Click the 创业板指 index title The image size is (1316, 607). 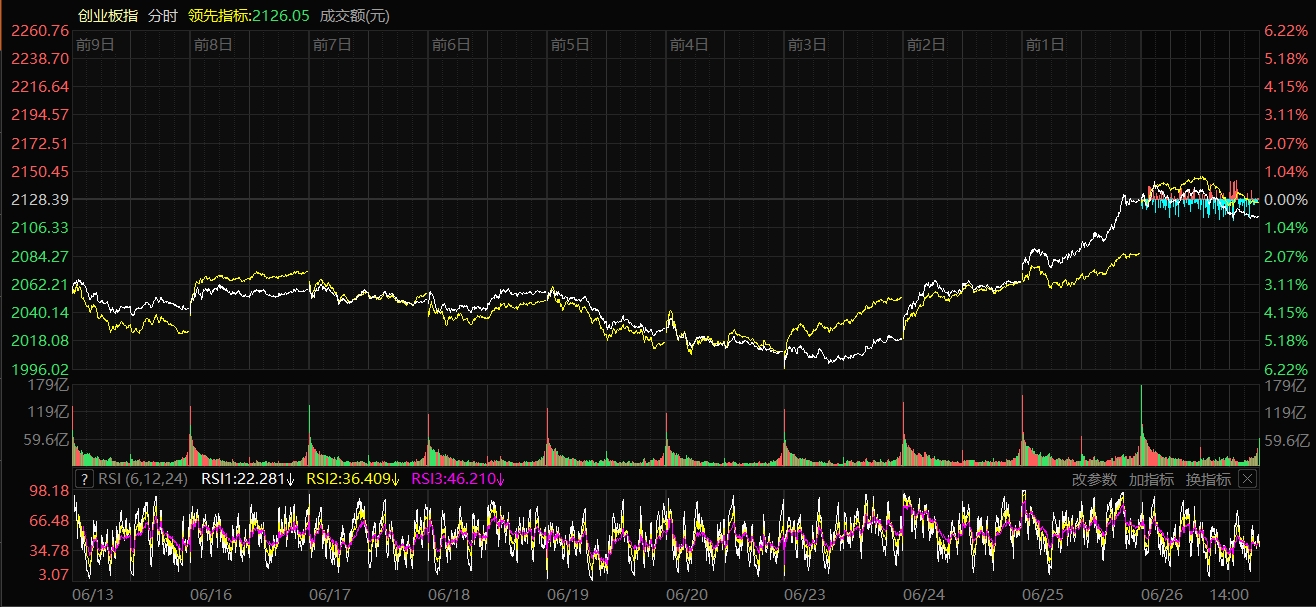click(106, 15)
